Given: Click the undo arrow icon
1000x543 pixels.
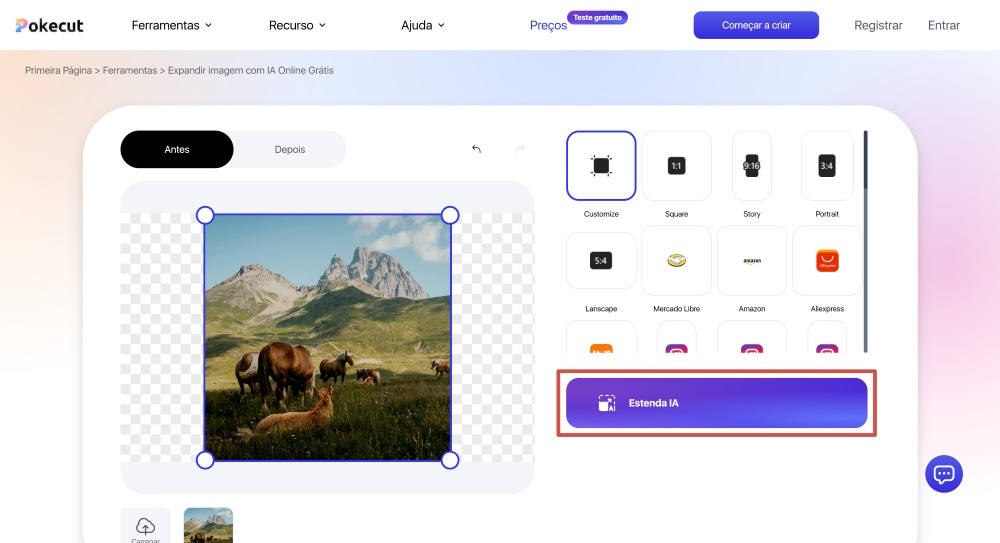Looking at the screenshot, I should 476,149.
